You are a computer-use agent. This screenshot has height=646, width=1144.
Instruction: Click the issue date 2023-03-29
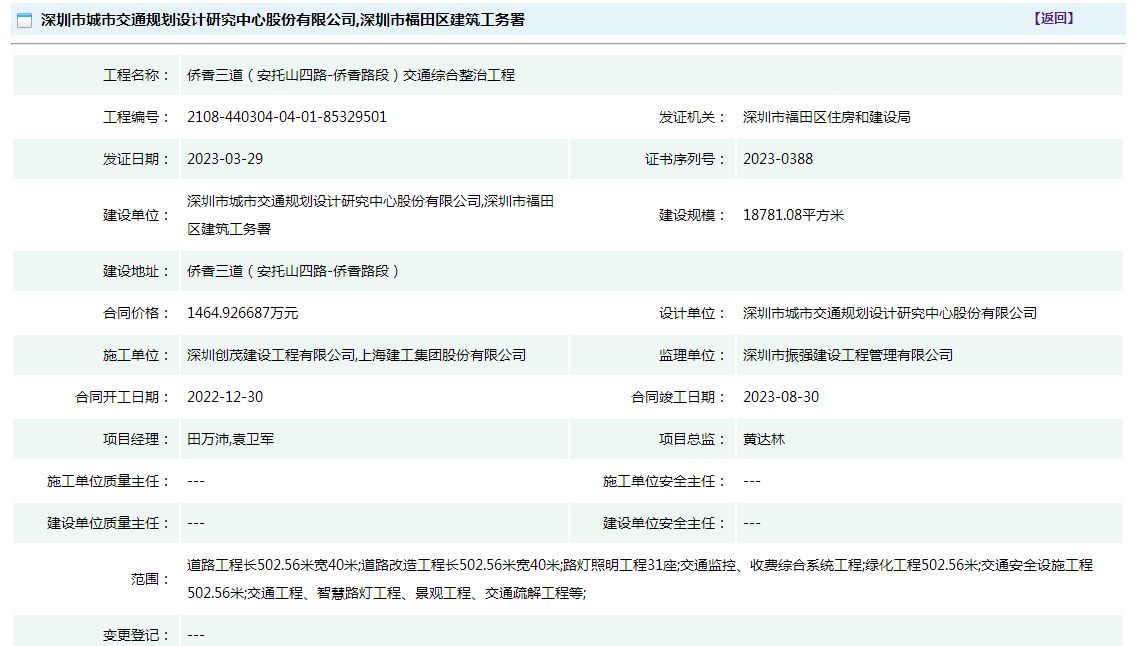[225, 159]
